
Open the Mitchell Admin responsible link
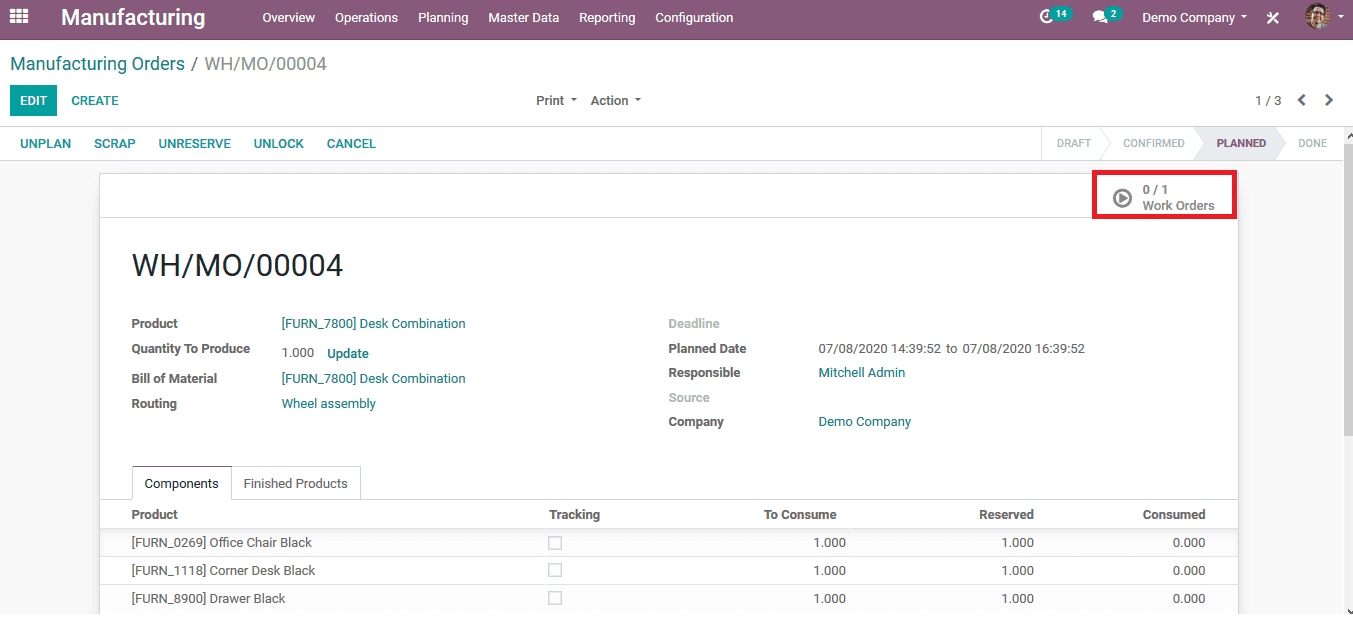pos(862,373)
